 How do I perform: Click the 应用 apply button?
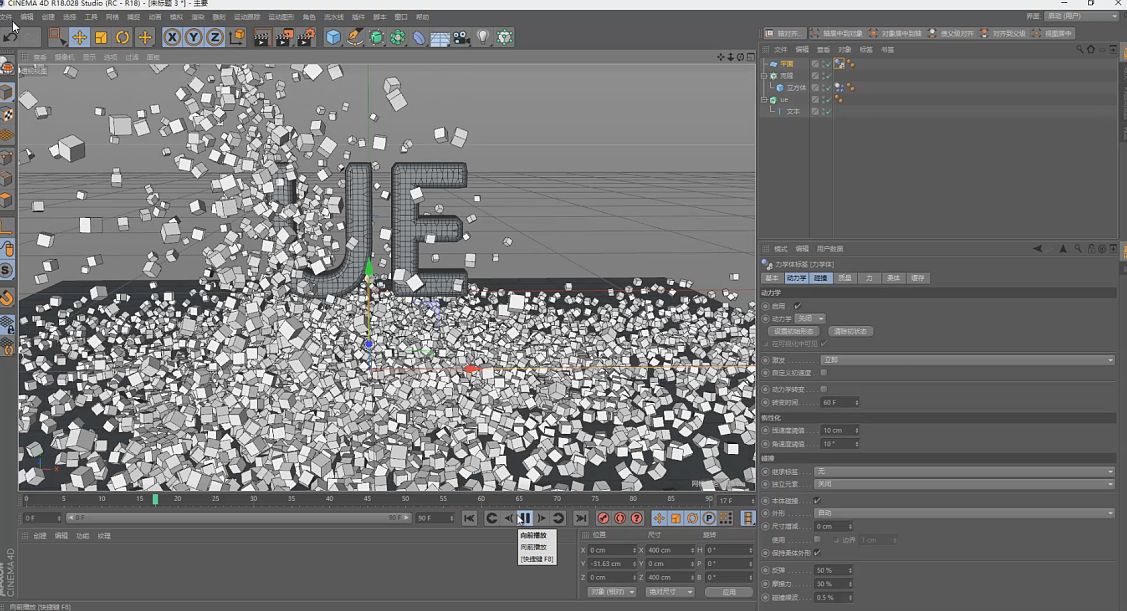pyautogui.click(x=729, y=592)
